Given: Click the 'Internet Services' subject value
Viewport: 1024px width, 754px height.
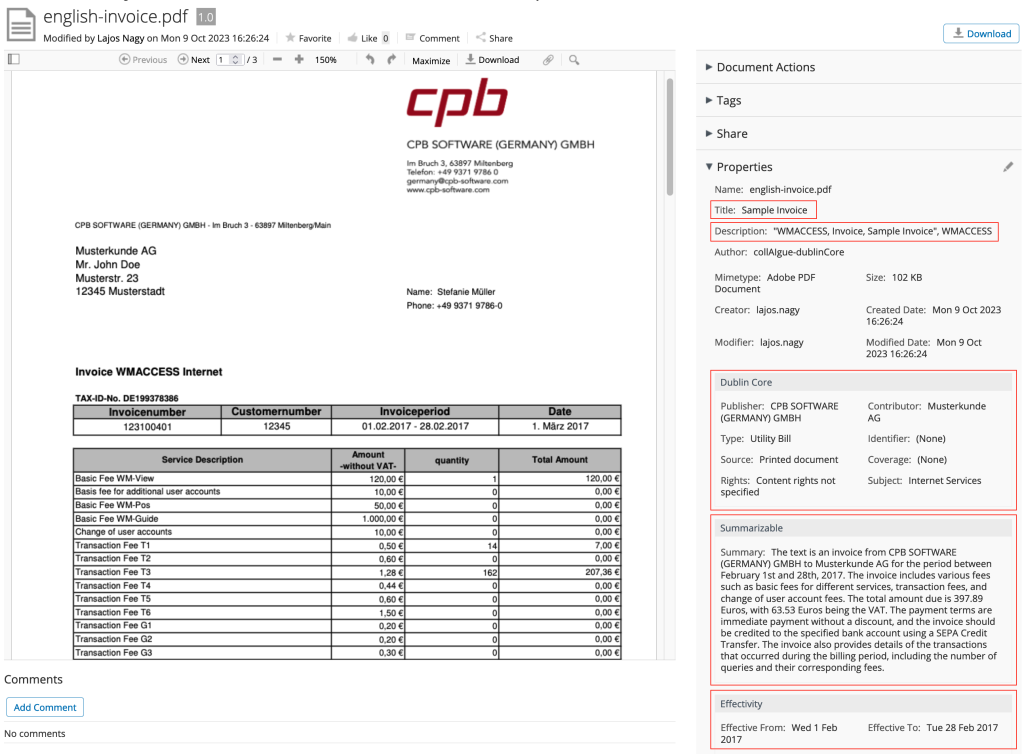Looking at the screenshot, I should click(944, 480).
